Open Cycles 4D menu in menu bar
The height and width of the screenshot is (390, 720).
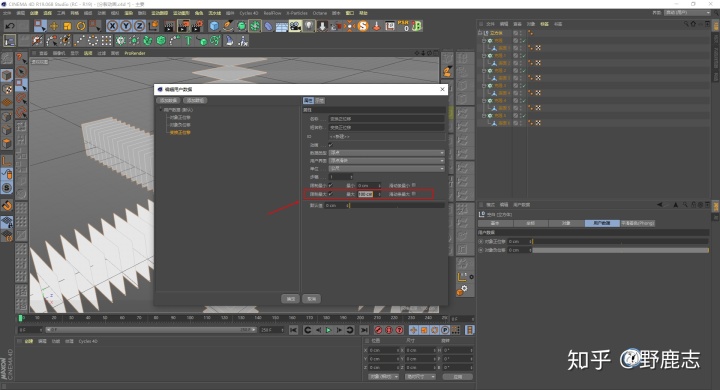coord(248,13)
